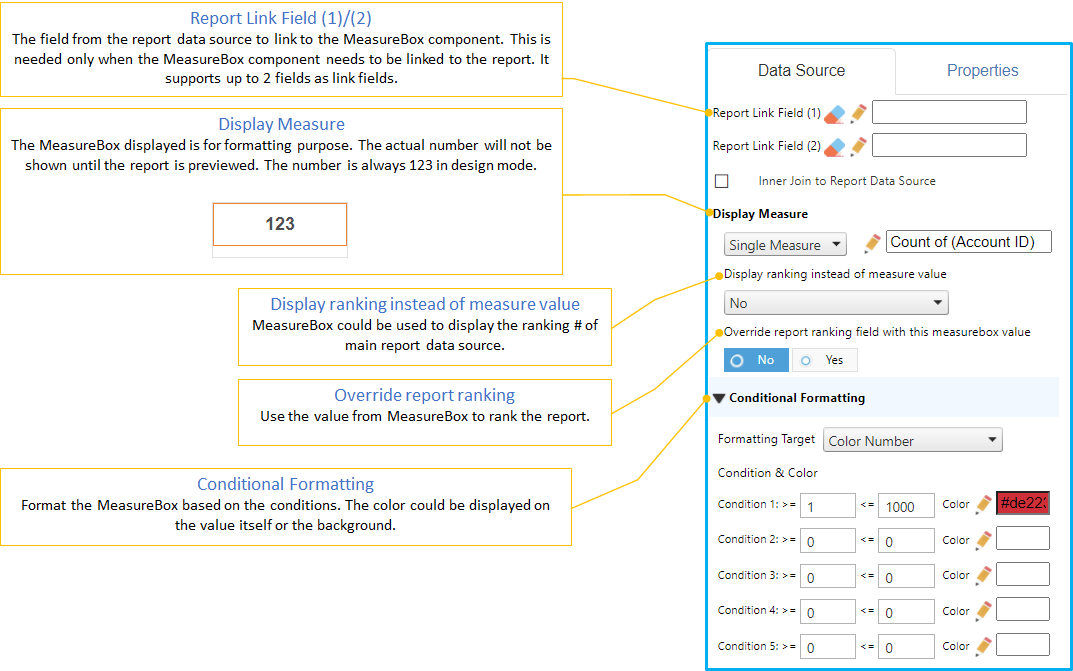Click pencil icon beside Count of (Account ID)
This screenshot has width=1073, height=671.
(x=872, y=243)
